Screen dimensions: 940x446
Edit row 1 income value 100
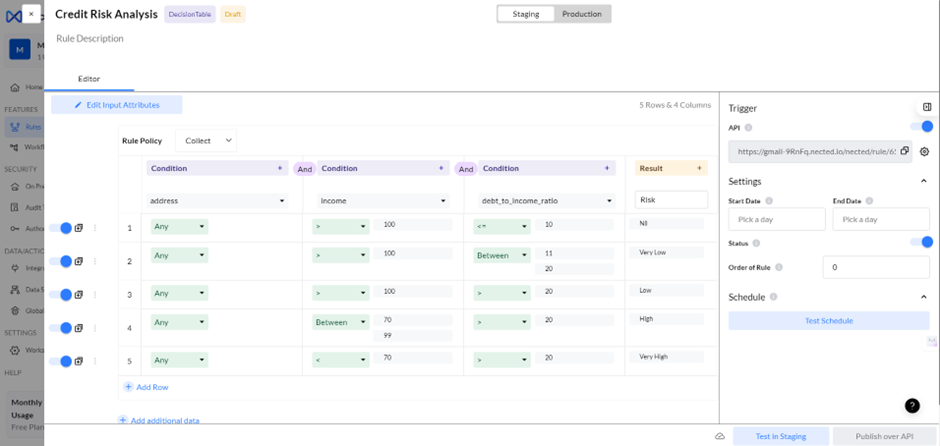coord(413,225)
